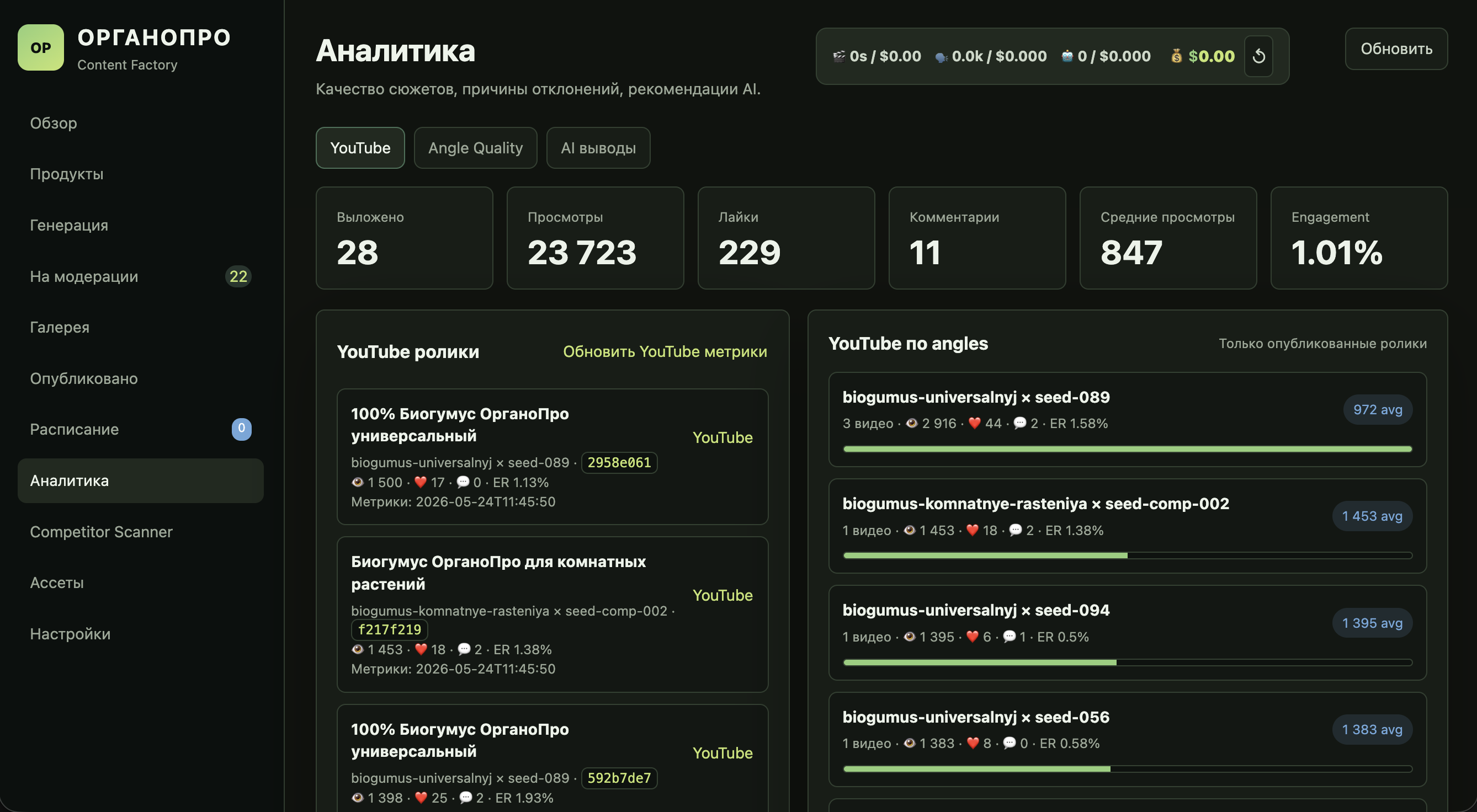Click biogumus-universalnyj × seed-056 title
Image resolution: width=1477 pixels, height=812 pixels.
(x=976, y=717)
